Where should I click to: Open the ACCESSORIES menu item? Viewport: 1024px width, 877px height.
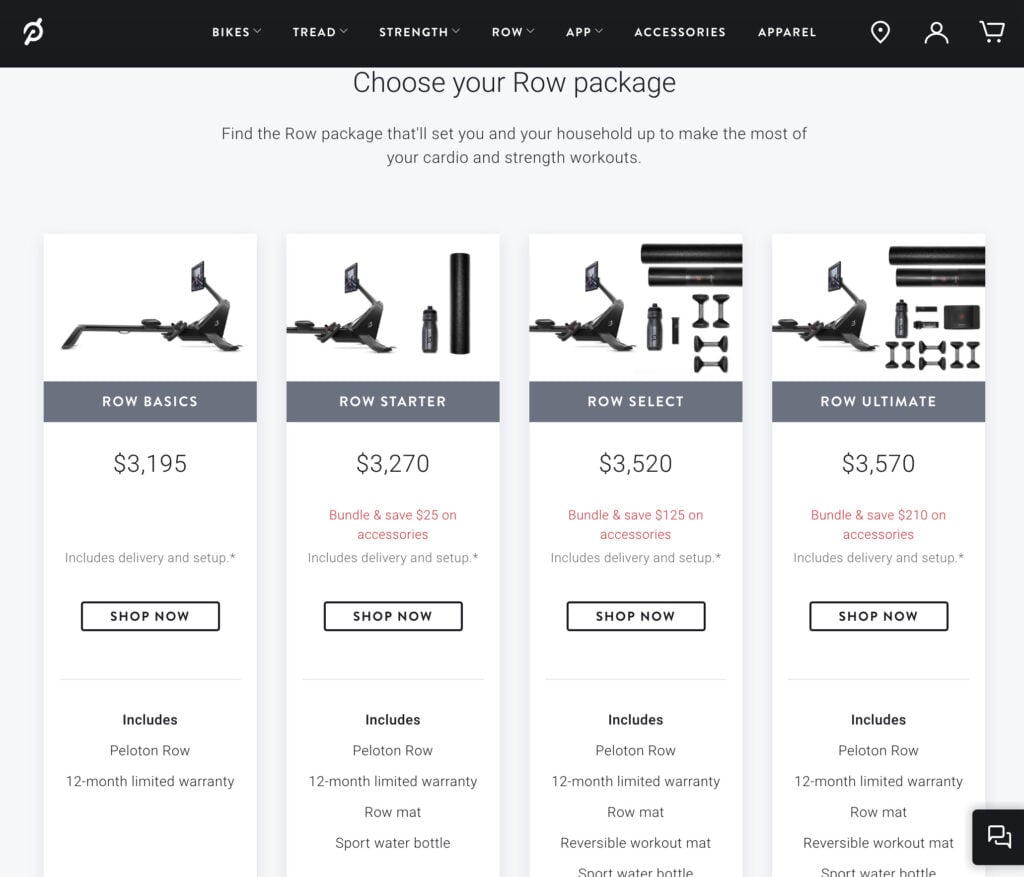click(x=680, y=32)
